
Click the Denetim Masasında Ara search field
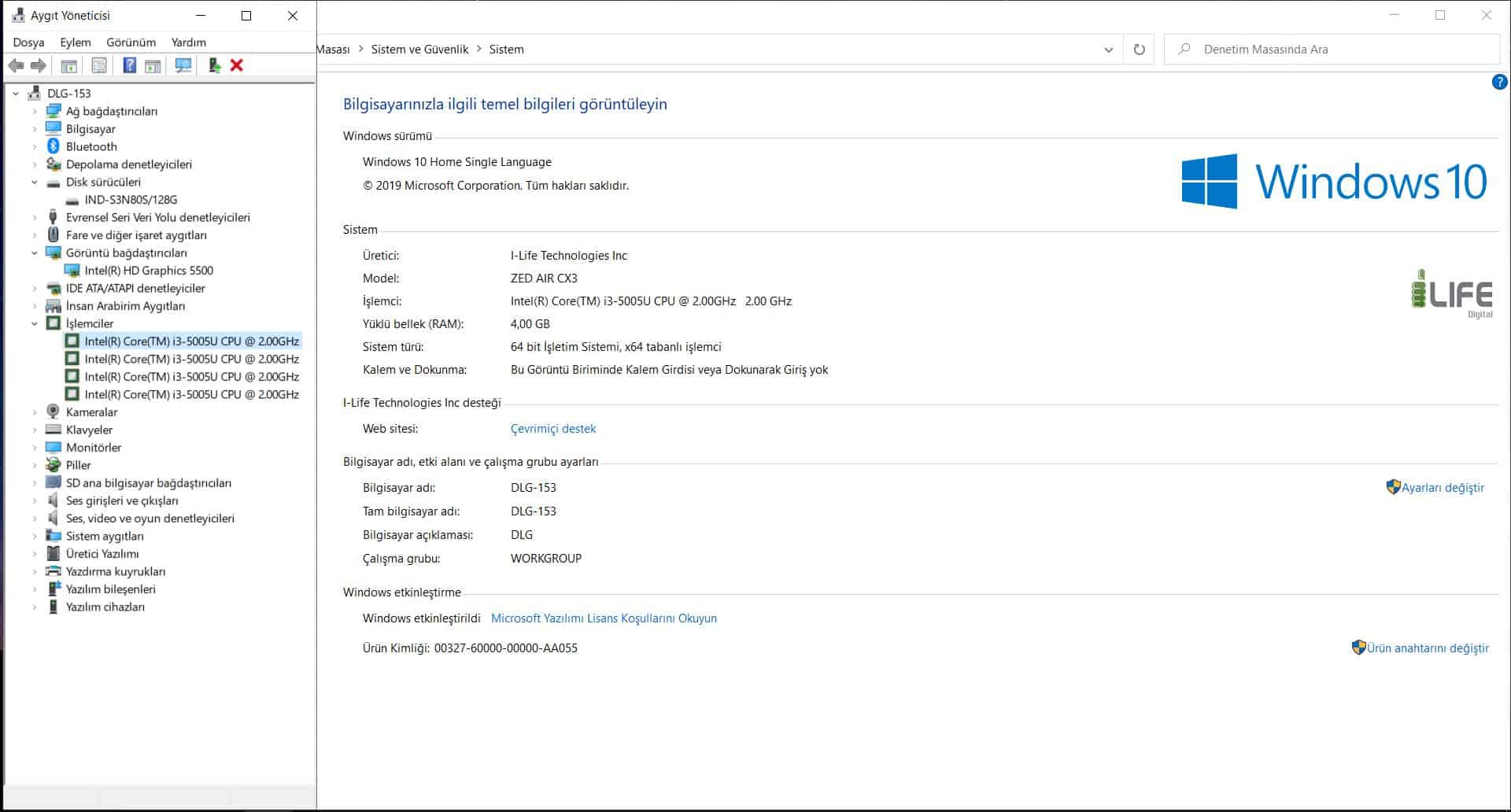point(1332,50)
